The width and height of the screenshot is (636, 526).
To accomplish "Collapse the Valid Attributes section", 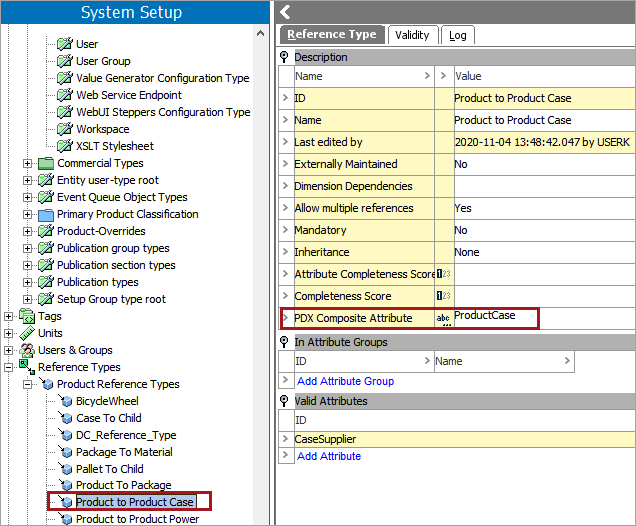I will tap(284, 401).
